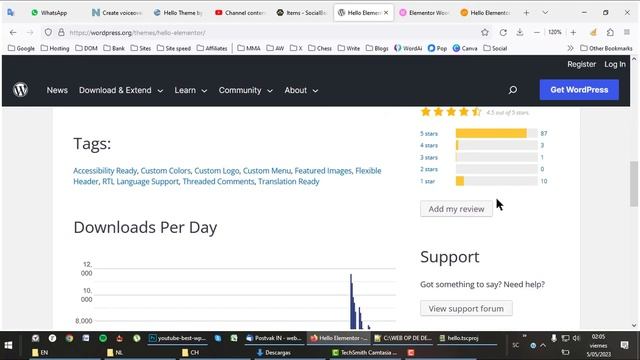Click the 4 stars rating bar

point(497,145)
